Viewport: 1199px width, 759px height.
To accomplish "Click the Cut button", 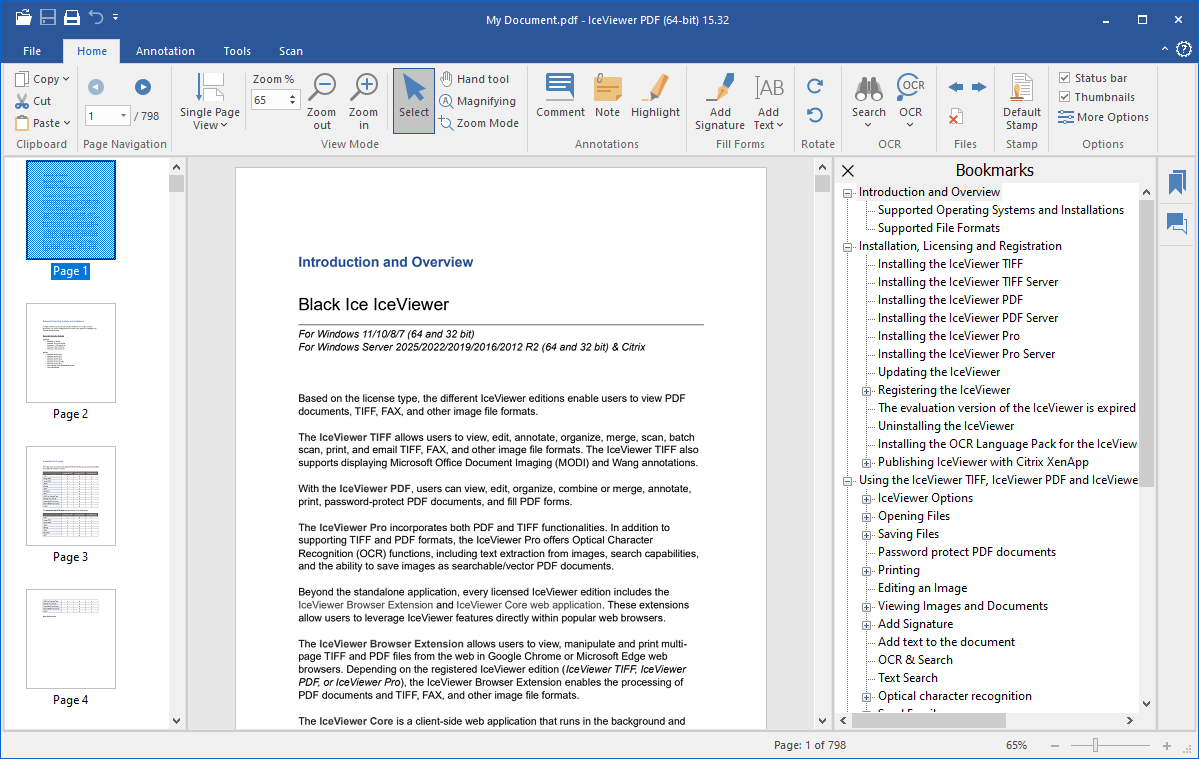I will click(33, 101).
